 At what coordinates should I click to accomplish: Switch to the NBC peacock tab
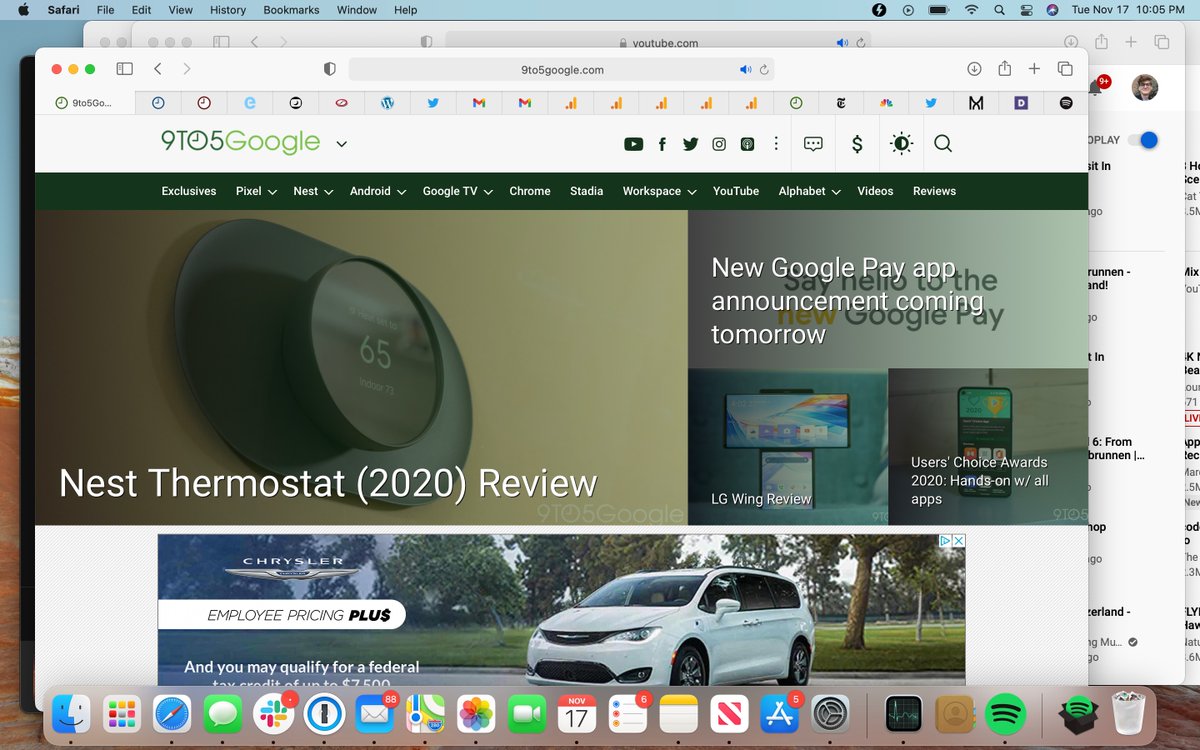coord(886,102)
